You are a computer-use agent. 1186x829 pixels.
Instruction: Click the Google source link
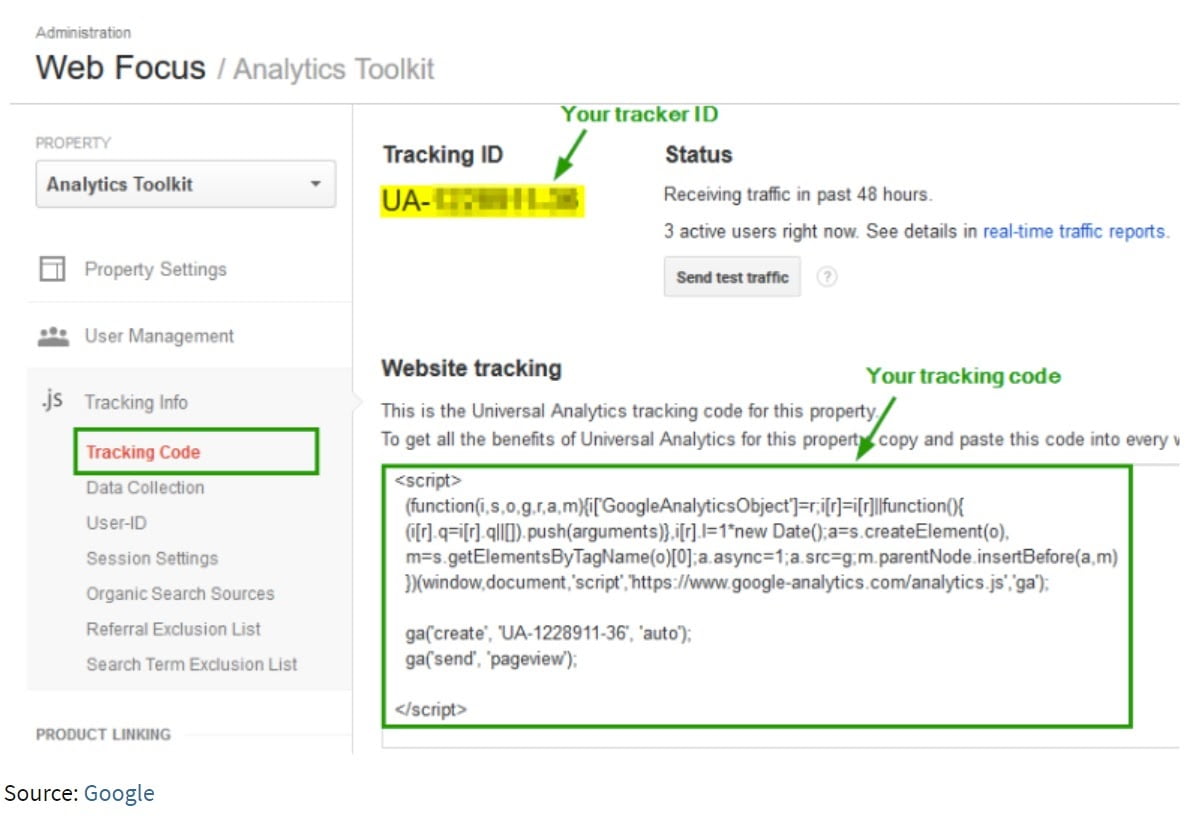coord(119,793)
